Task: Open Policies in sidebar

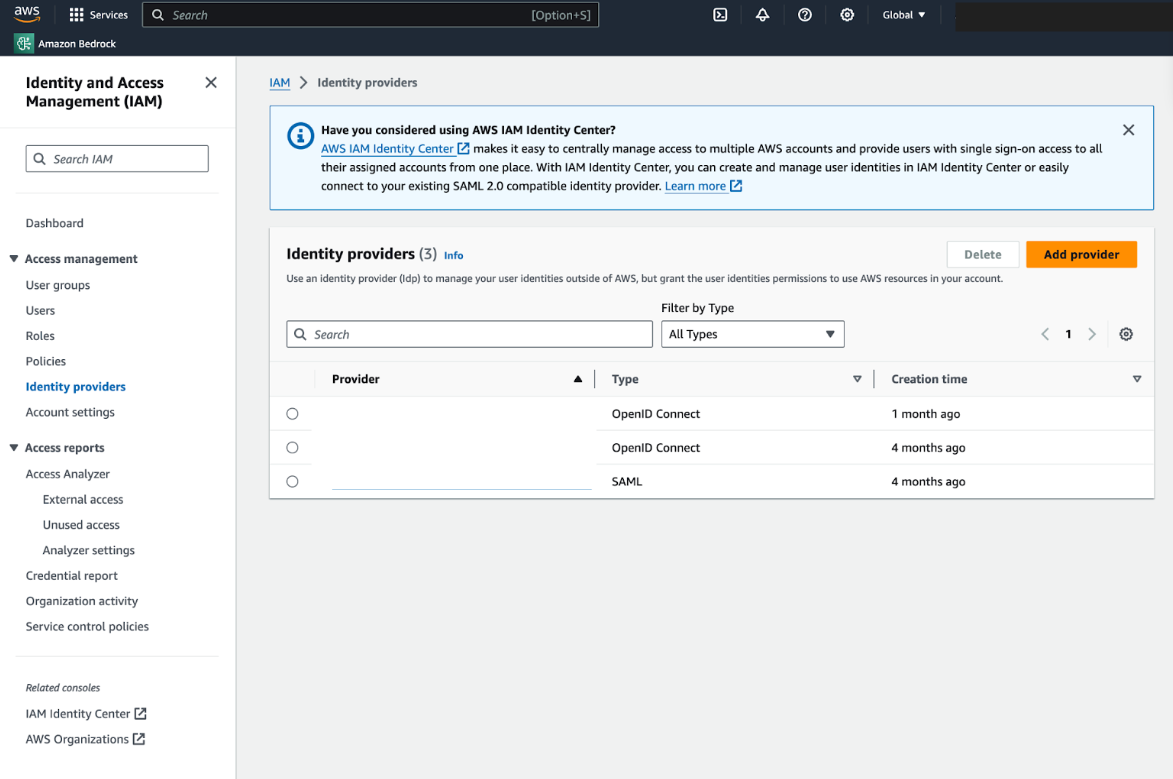Action: click(x=46, y=361)
